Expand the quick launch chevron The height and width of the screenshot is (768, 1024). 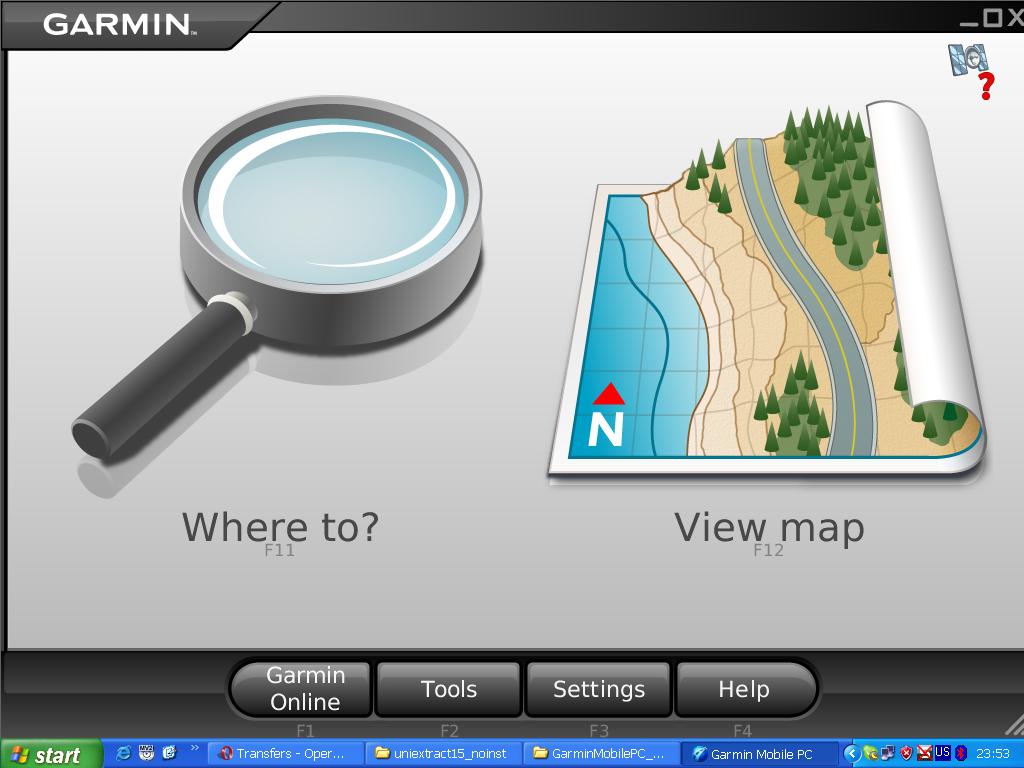pyautogui.click(x=194, y=748)
